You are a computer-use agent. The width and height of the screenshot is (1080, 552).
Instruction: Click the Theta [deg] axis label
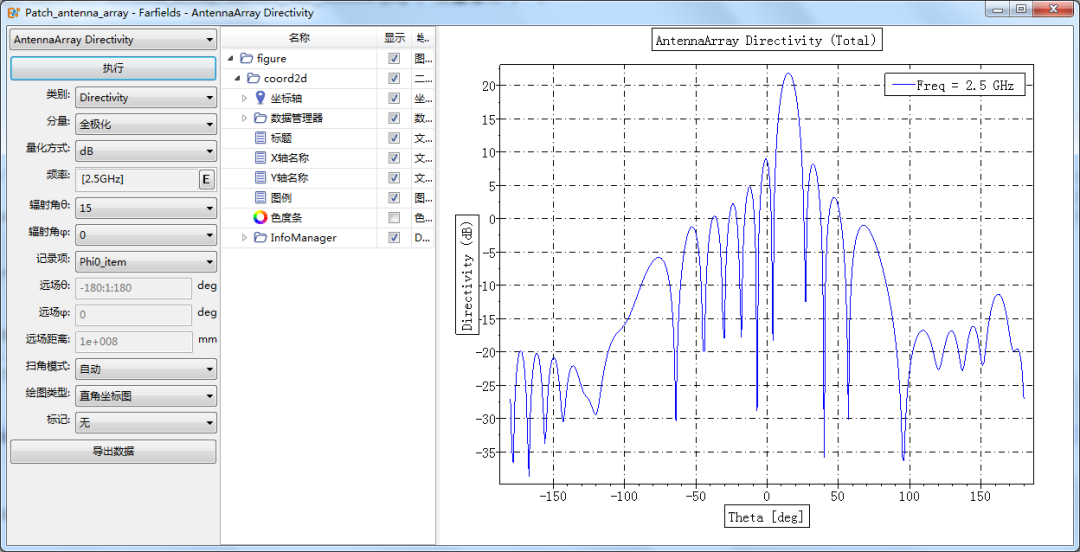[x=767, y=517]
